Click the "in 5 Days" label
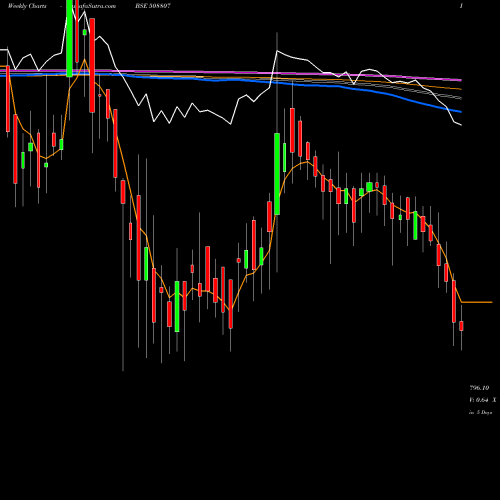Screen dimensions: 500x500 click(481, 412)
